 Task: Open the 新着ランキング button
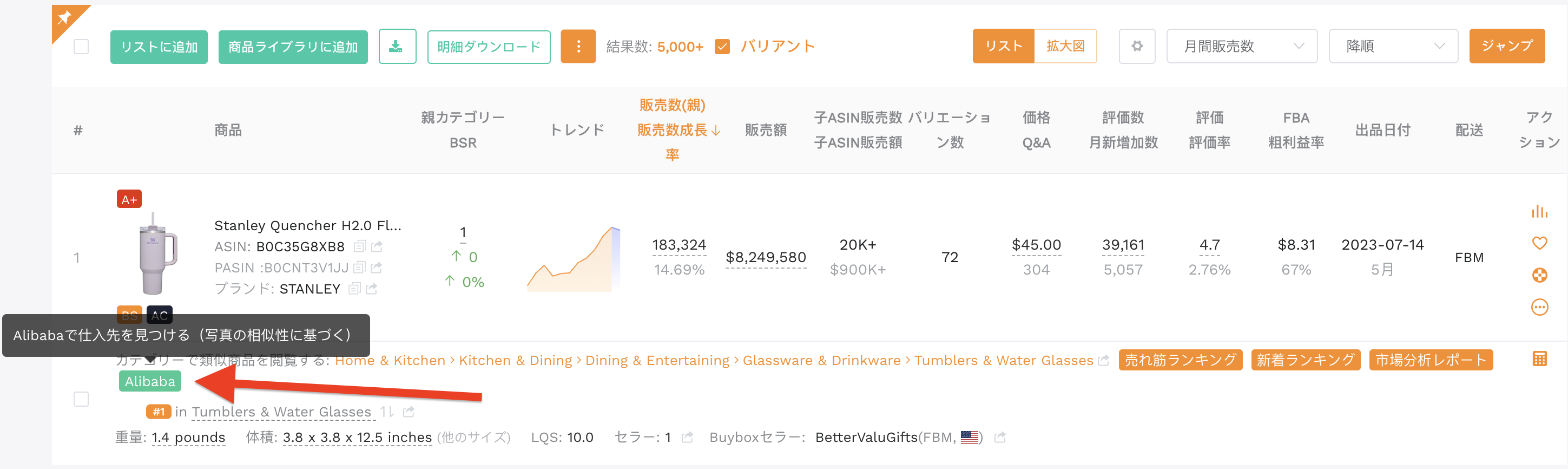pos(1305,360)
